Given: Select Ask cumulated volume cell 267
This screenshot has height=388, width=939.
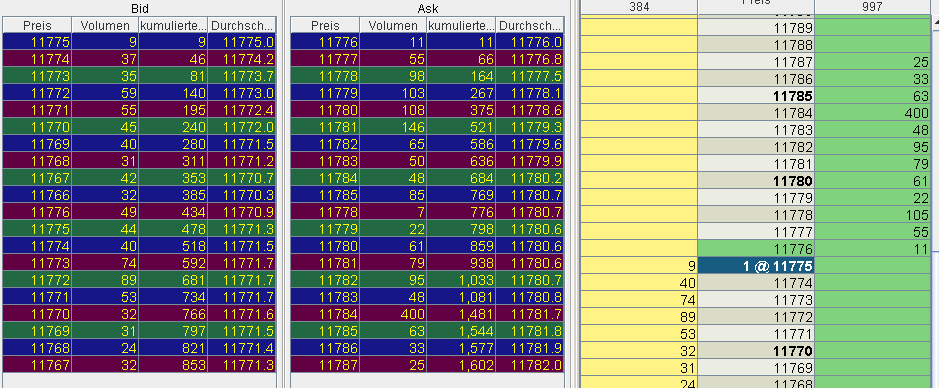Looking at the screenshot, I should coord(461,93).
